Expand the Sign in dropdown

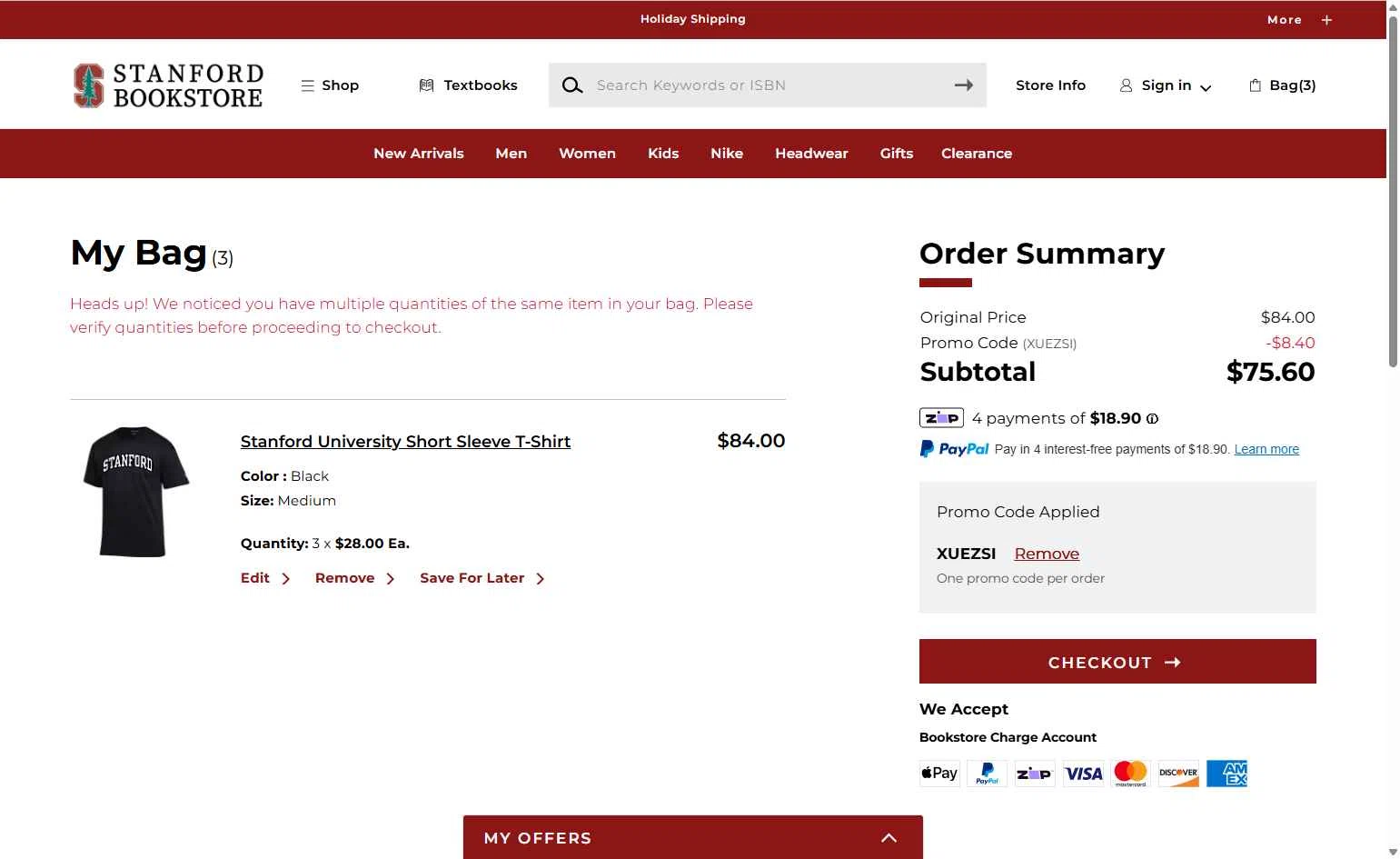click(x=1166, y=85)
